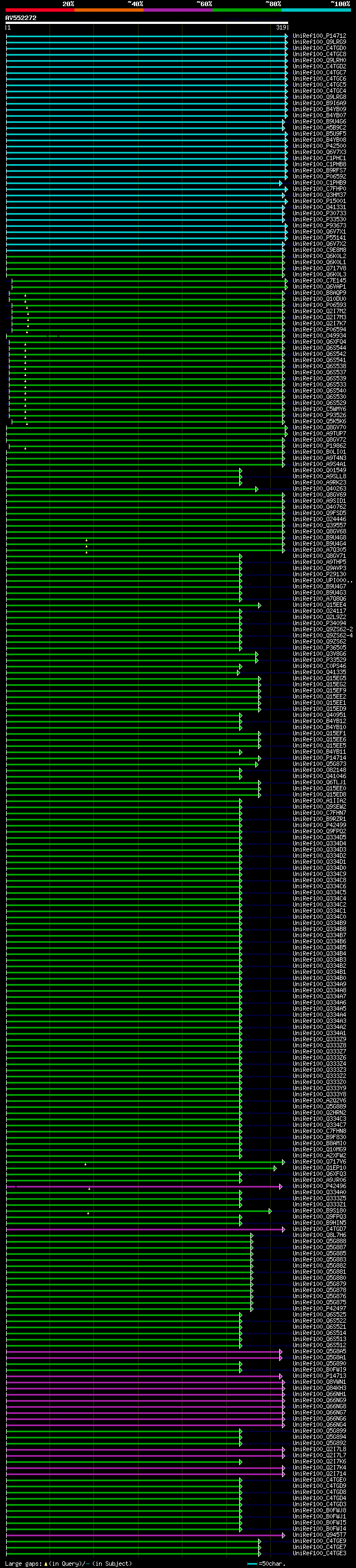Click the UniRef100_Q6S525 label

[319, 1315]
